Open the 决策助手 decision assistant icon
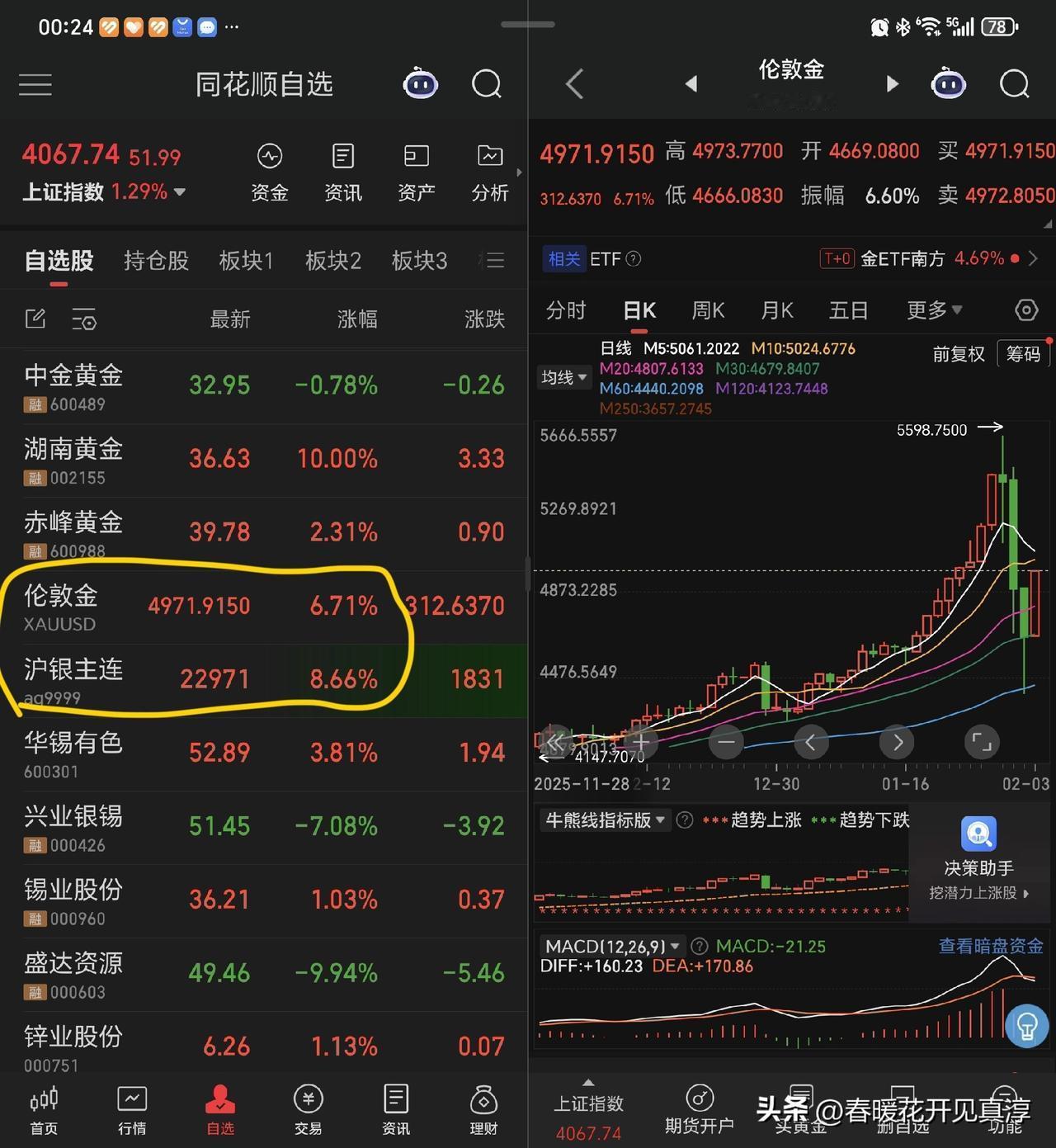Viewport: 1056px width, 1148px height. [979, 834]
